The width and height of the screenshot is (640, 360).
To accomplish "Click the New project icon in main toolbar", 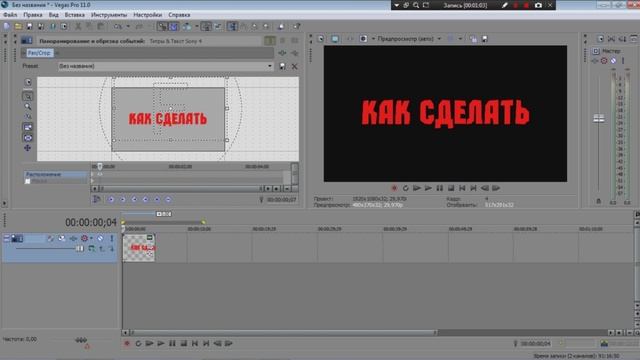I will click(x=7, y=27).
